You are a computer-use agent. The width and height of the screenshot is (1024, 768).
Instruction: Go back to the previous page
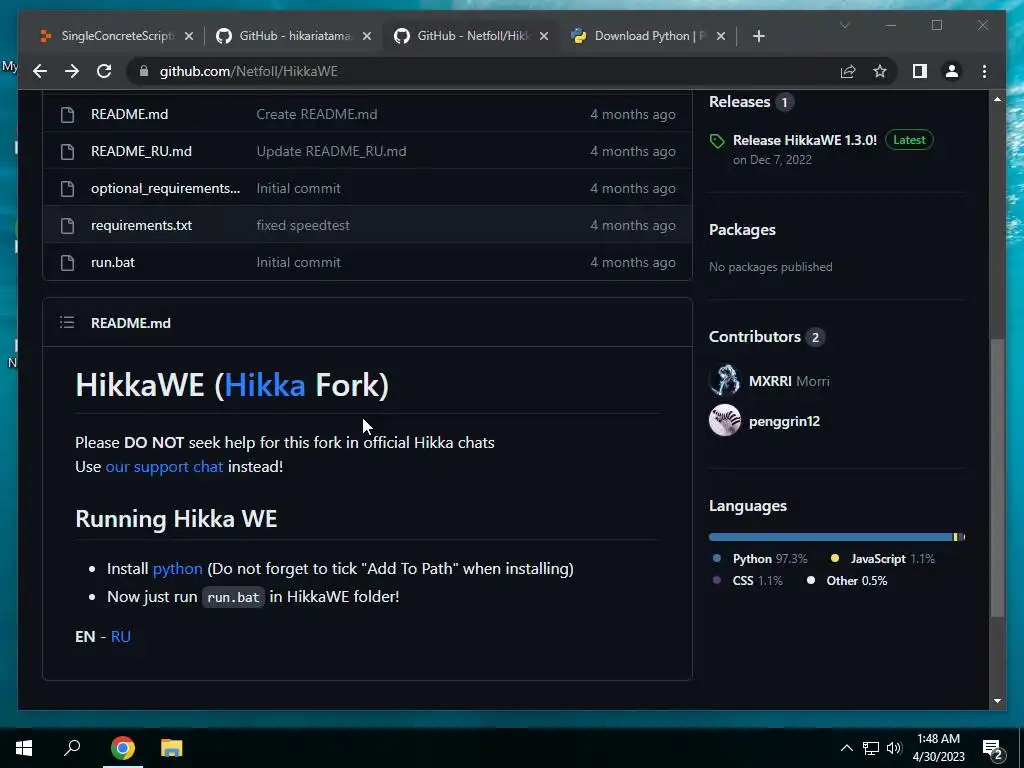(x=40, y=71)
